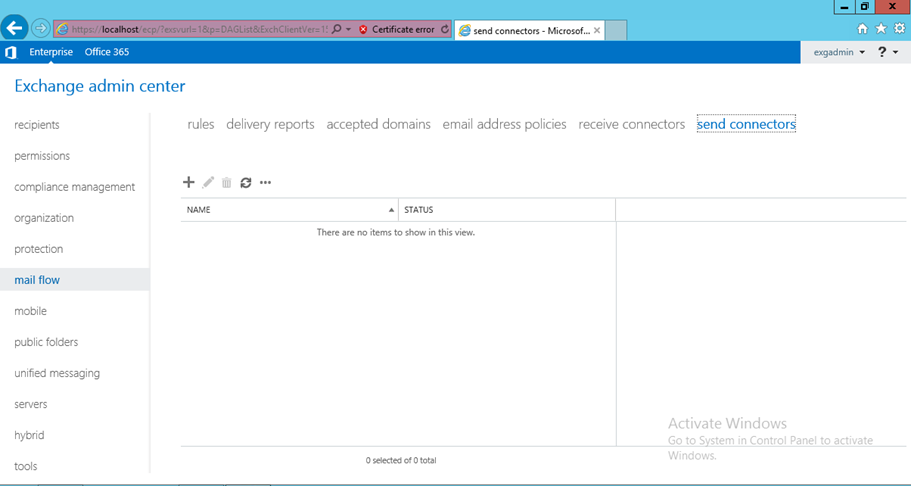Open organization section

point(44,218)
